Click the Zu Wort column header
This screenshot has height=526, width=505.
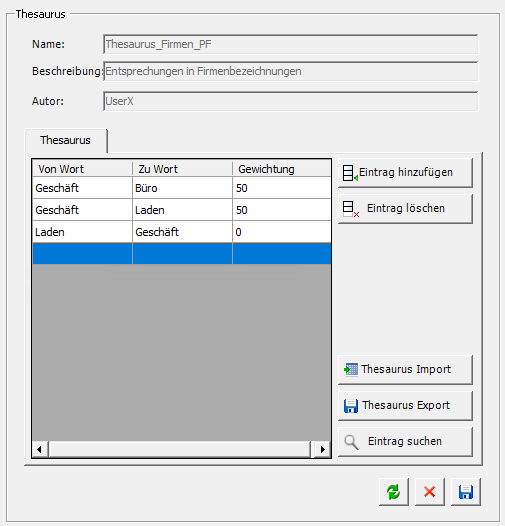click(x=183, y=169)
